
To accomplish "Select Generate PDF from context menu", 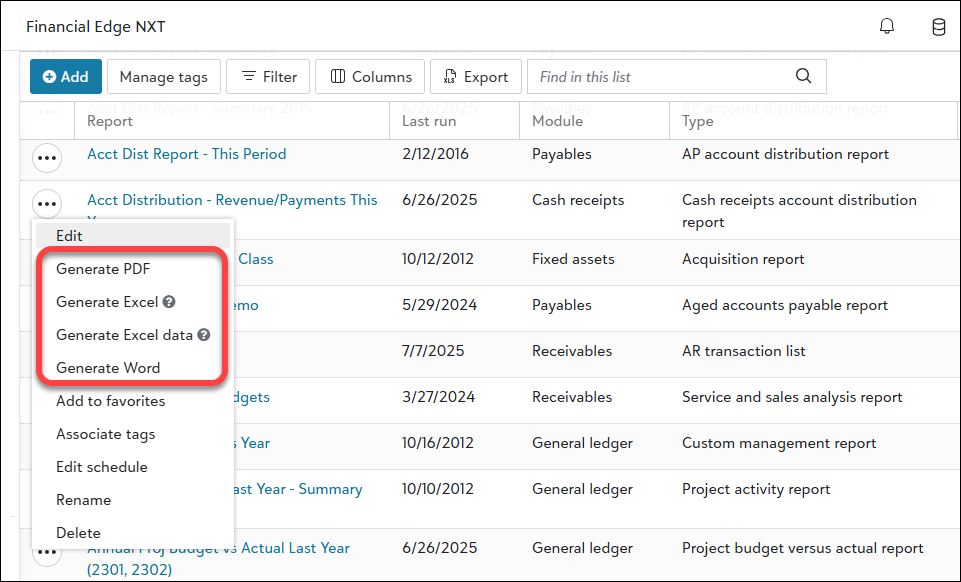I will click(103, 269).
